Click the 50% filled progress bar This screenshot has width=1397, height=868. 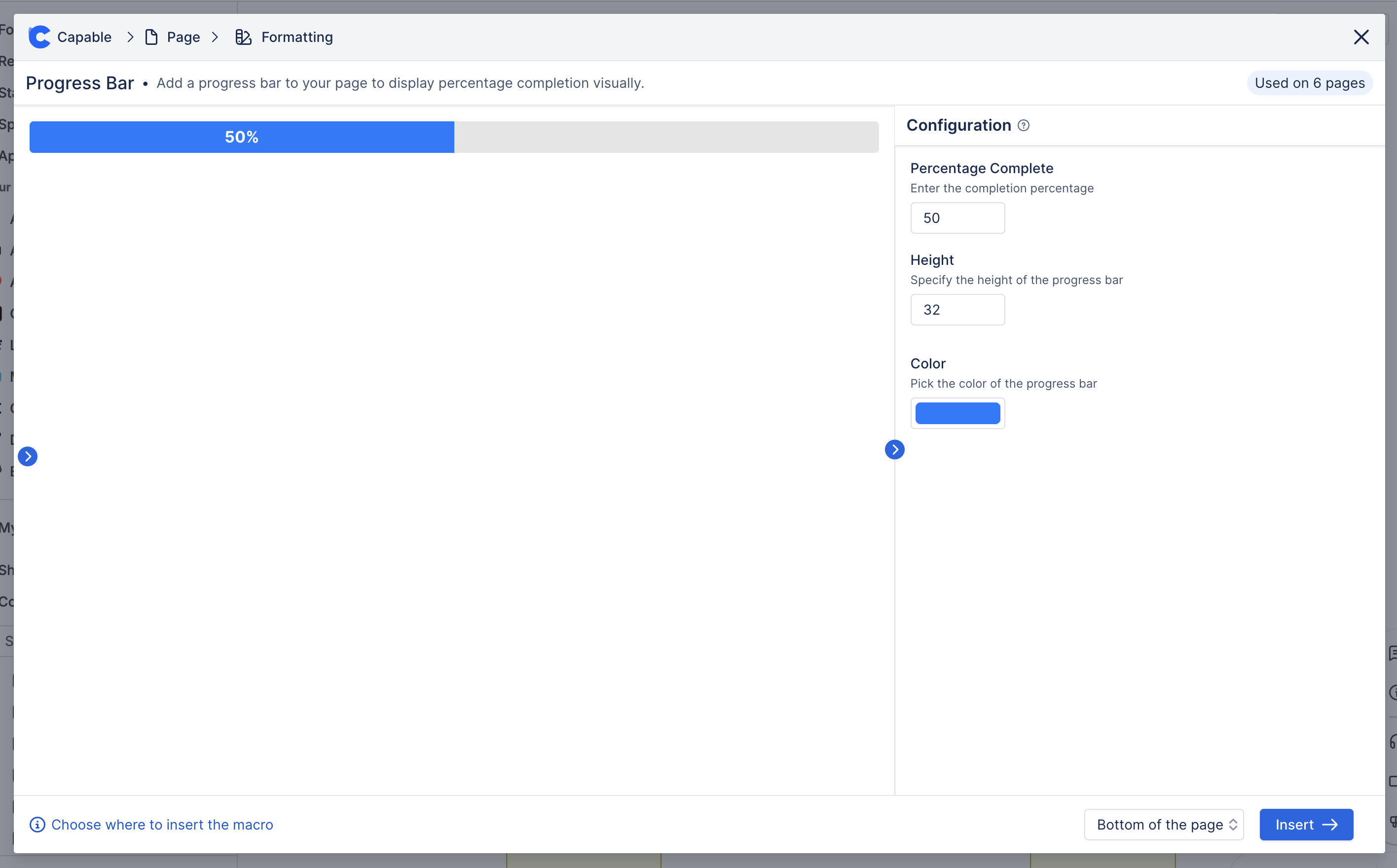click(x=242, y=137)
